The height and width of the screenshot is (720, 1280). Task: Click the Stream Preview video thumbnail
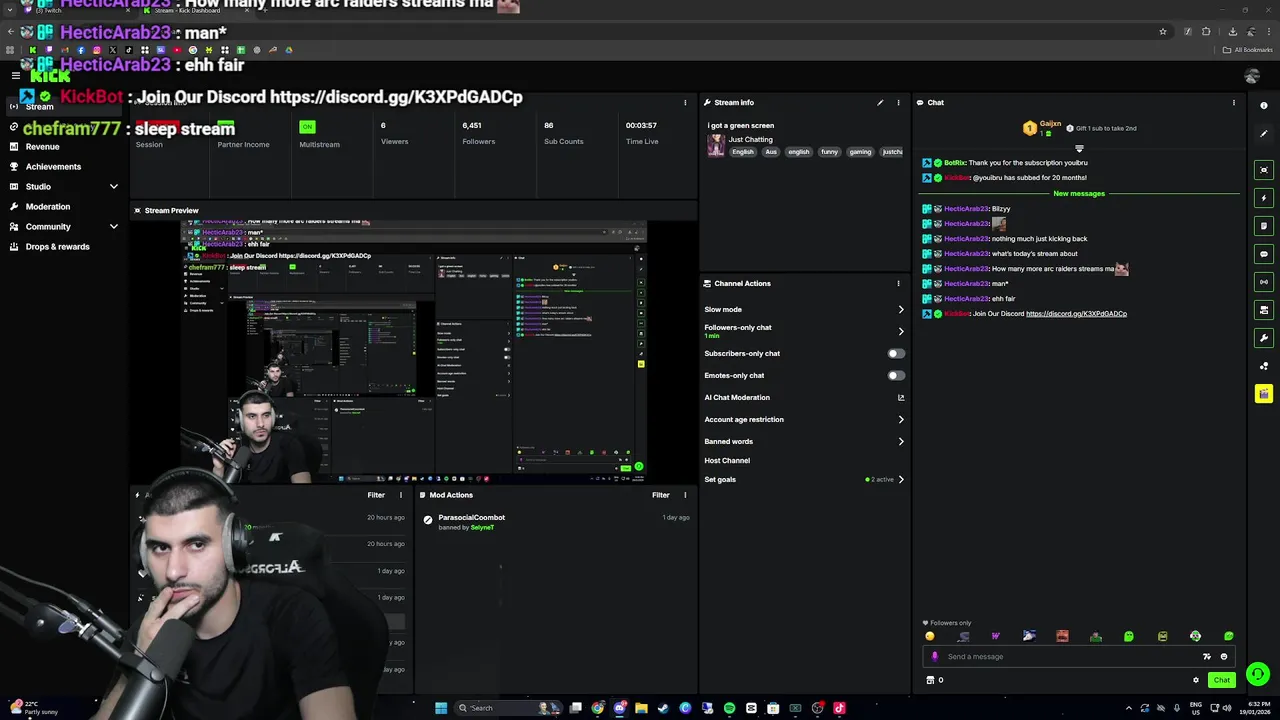[415, 352]
